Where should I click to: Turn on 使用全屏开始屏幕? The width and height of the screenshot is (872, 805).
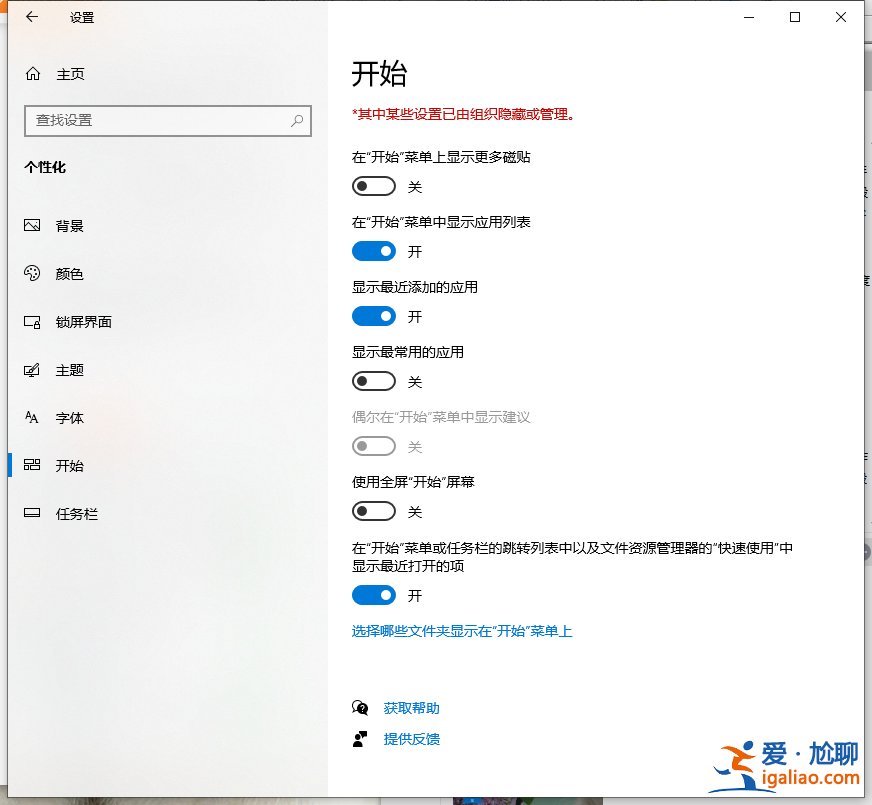tap(373, 511)
